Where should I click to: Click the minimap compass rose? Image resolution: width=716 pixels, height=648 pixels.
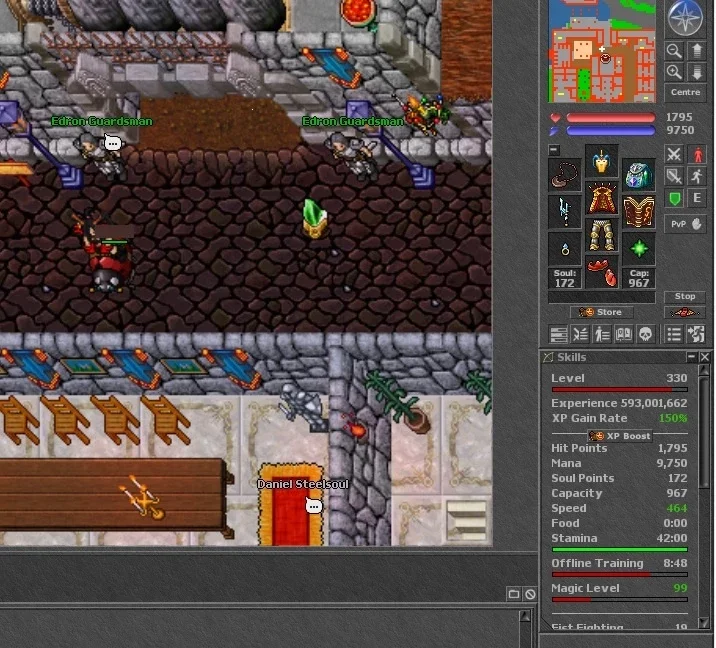(684, 18)
